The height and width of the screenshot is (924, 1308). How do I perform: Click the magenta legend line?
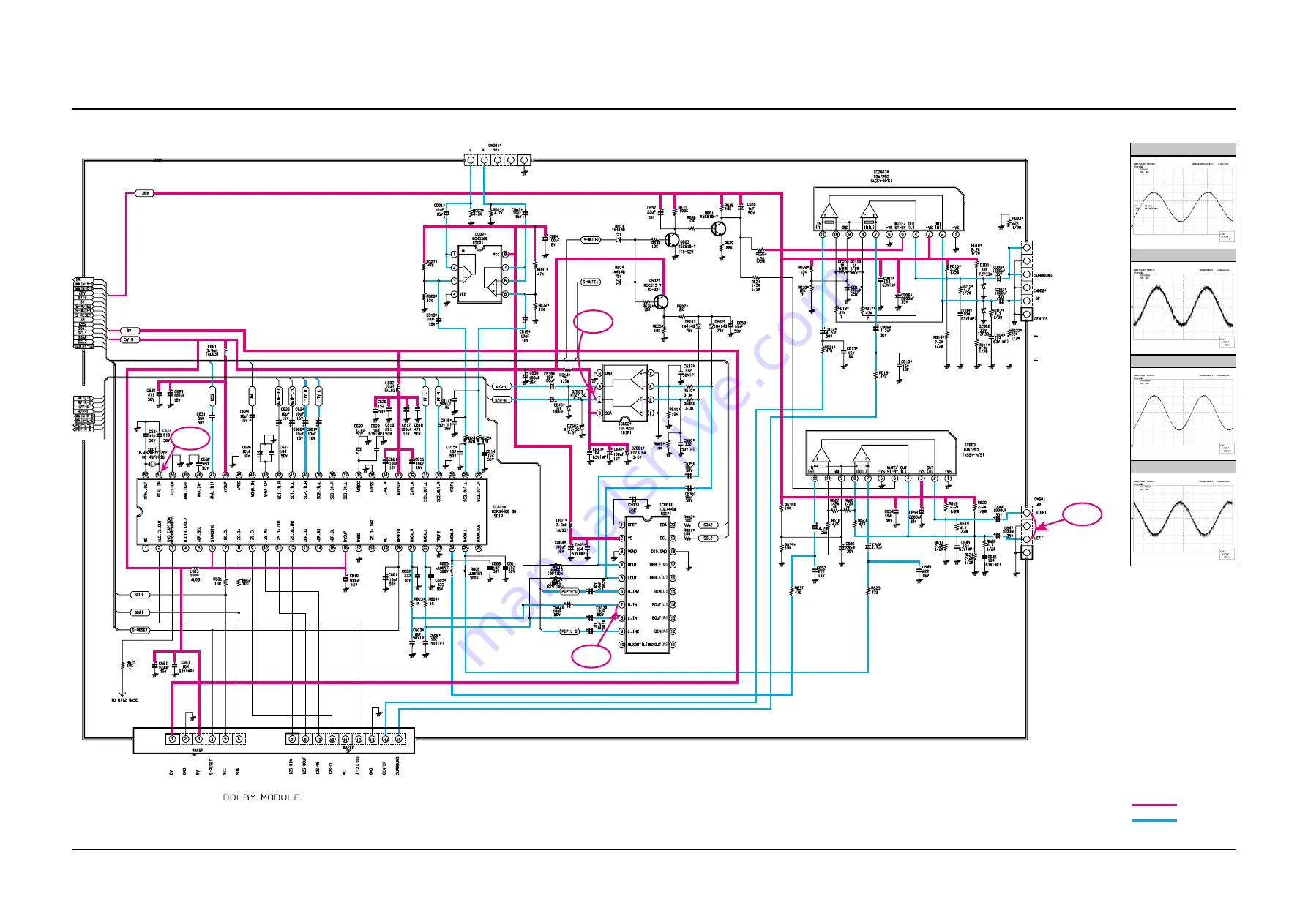pos(1154,805)
